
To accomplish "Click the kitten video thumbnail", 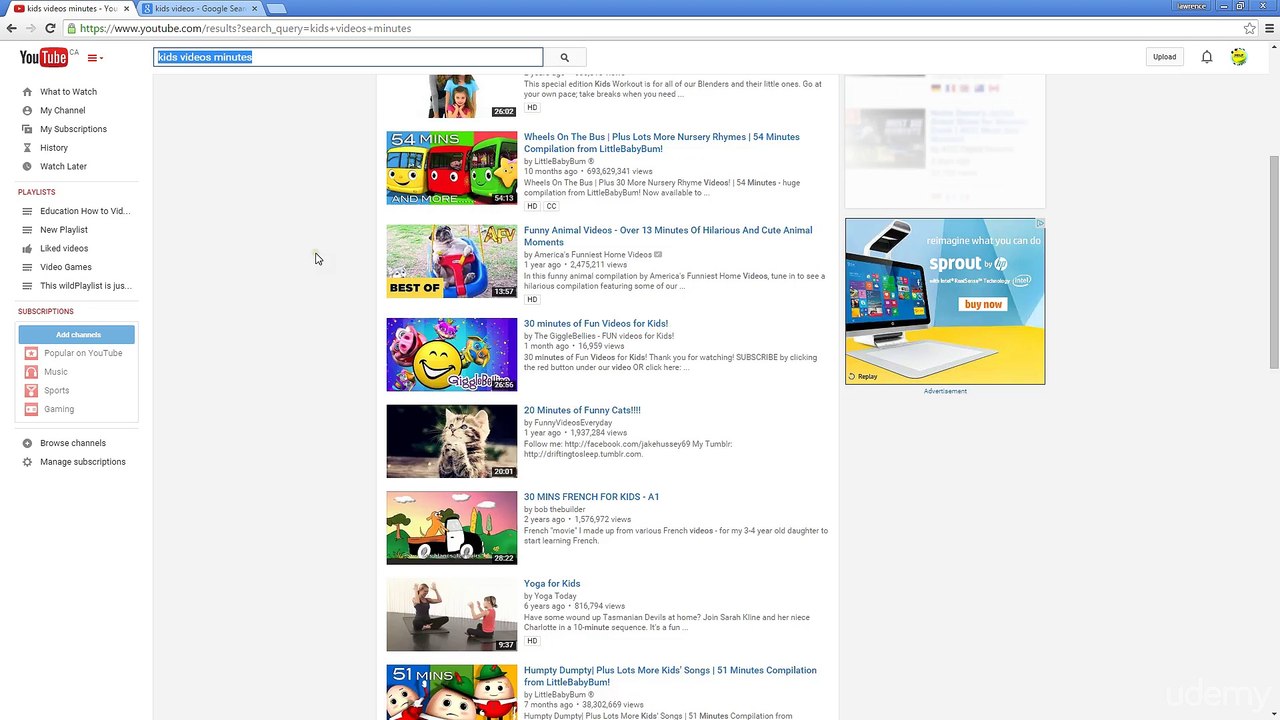I will [452, 441].
